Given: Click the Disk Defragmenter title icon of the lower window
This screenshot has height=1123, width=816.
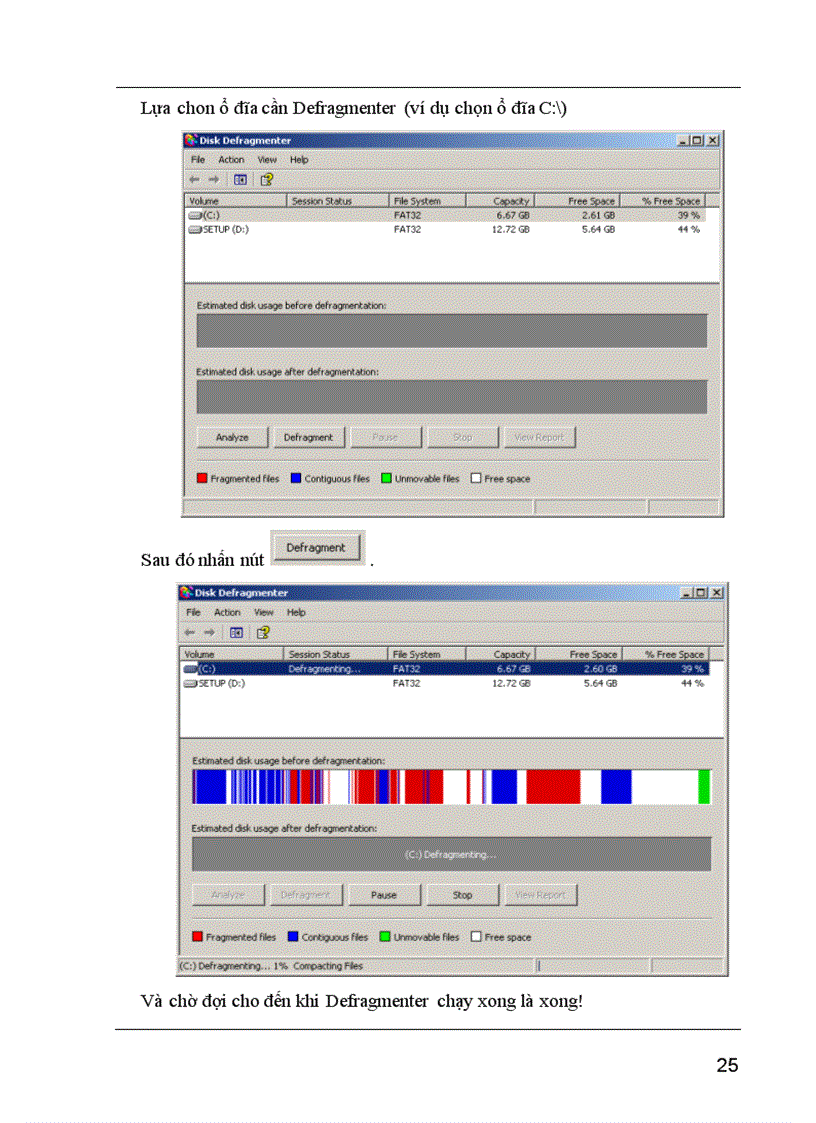Looking at the screenshot, I should pos(188,593).
